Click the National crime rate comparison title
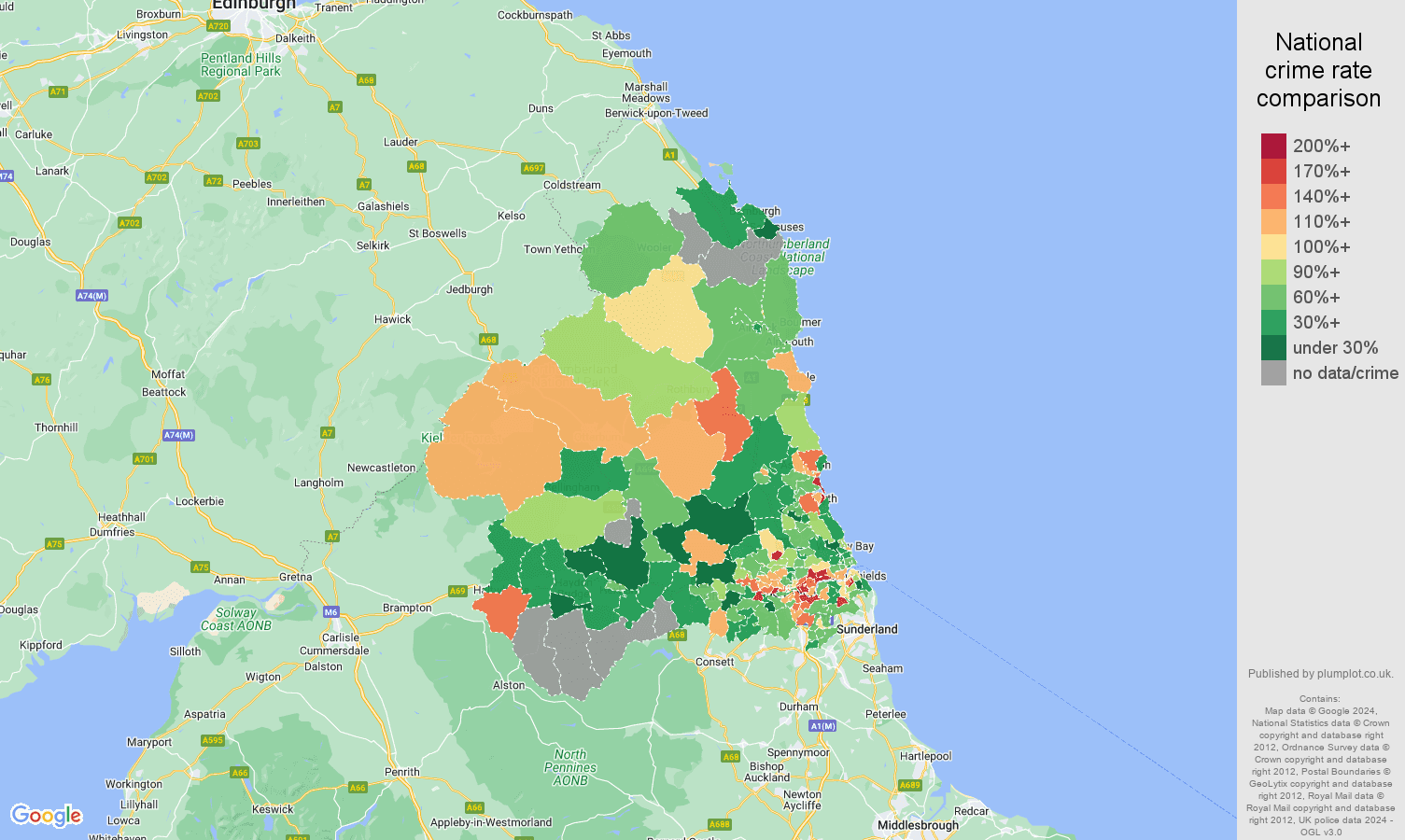Viewport: 1405px width, 840px height. click(1318, 70)
